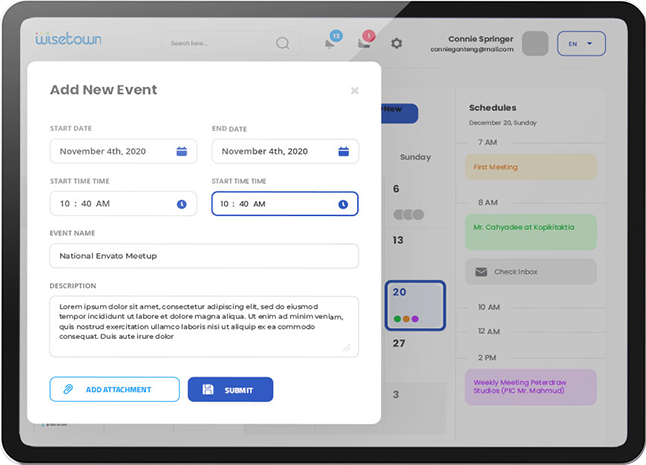The width and height of the screenshot is (646, 465).
Task: Click the conniegenteng@mail.com email text
Action: click(472, 49)
